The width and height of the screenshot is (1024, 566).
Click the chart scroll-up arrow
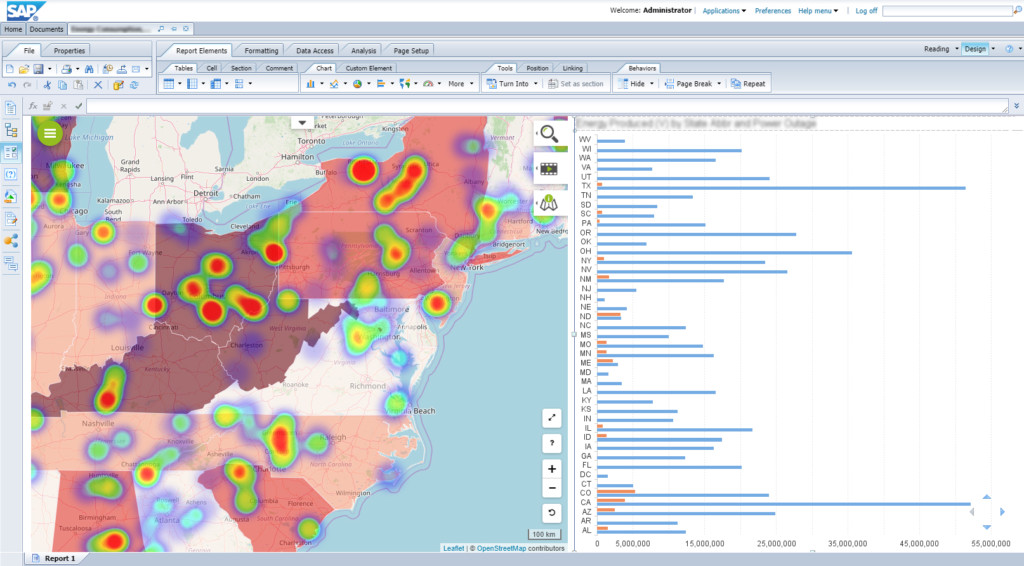(x=987, y=497)
